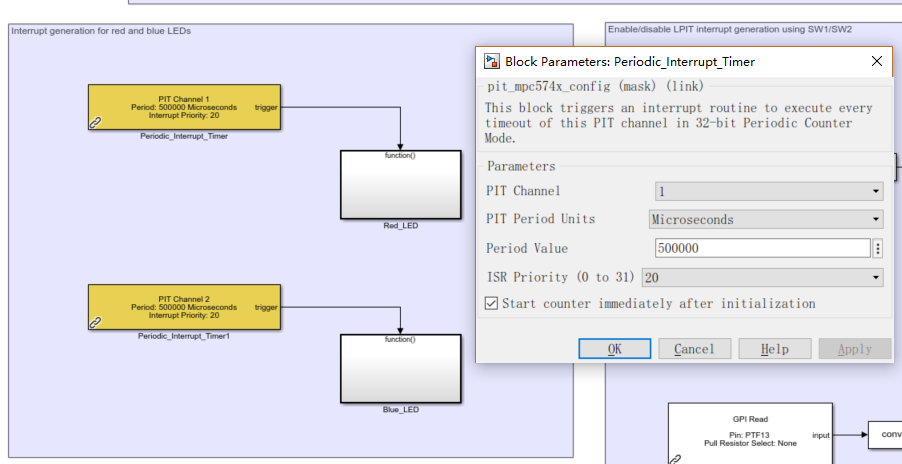Click the Simulink icon in dialog title bar
Viewport: 902px width, 464px height.
tap(491, 62)
